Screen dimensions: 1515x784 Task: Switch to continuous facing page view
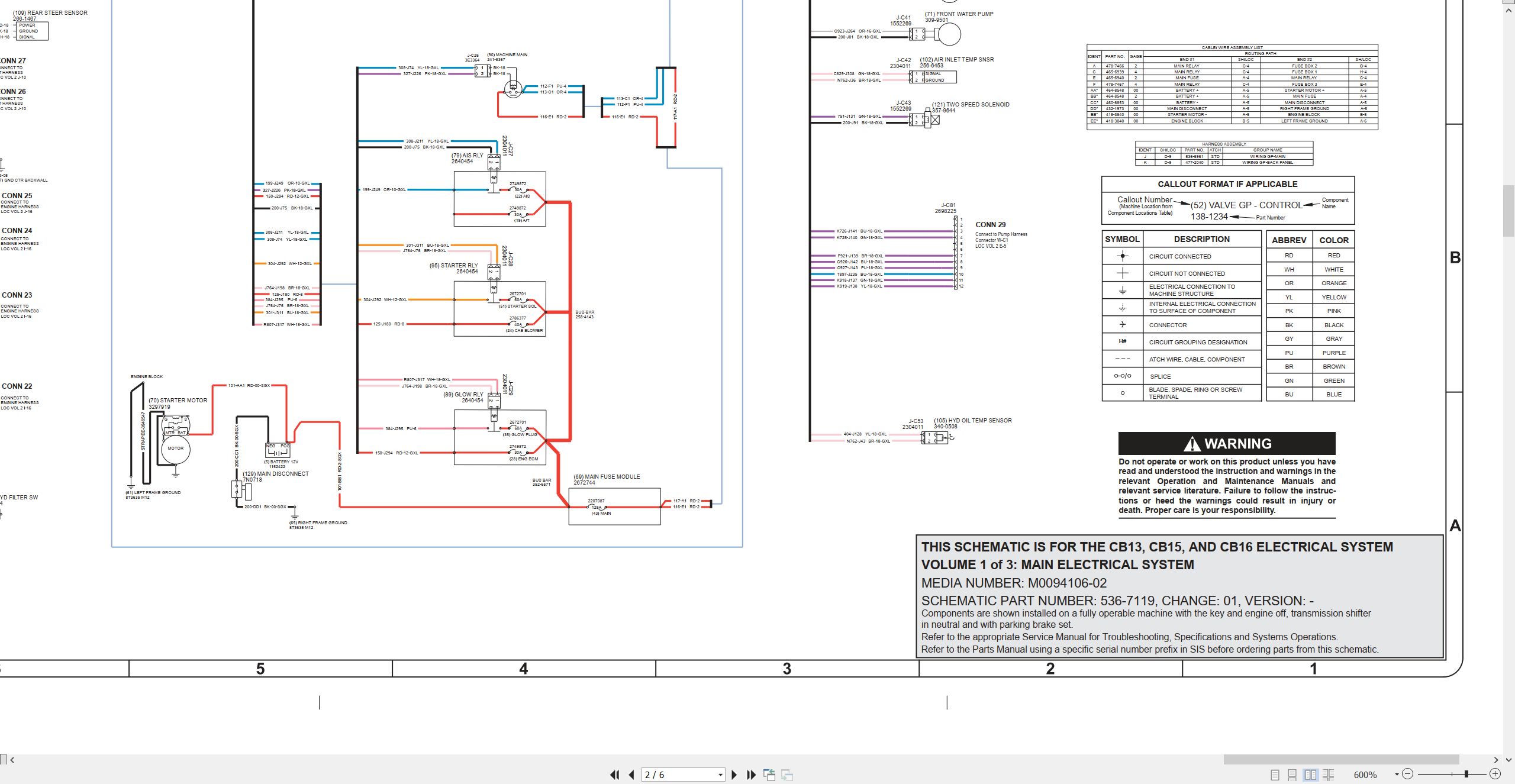tap(1329, 775)
